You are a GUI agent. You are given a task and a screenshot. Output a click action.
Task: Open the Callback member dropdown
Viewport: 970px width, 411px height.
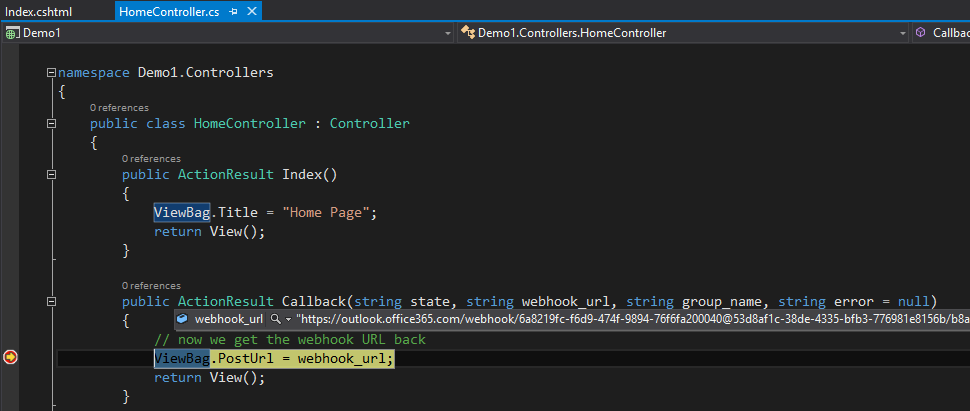pyautogui.click(x=941, y=33)
